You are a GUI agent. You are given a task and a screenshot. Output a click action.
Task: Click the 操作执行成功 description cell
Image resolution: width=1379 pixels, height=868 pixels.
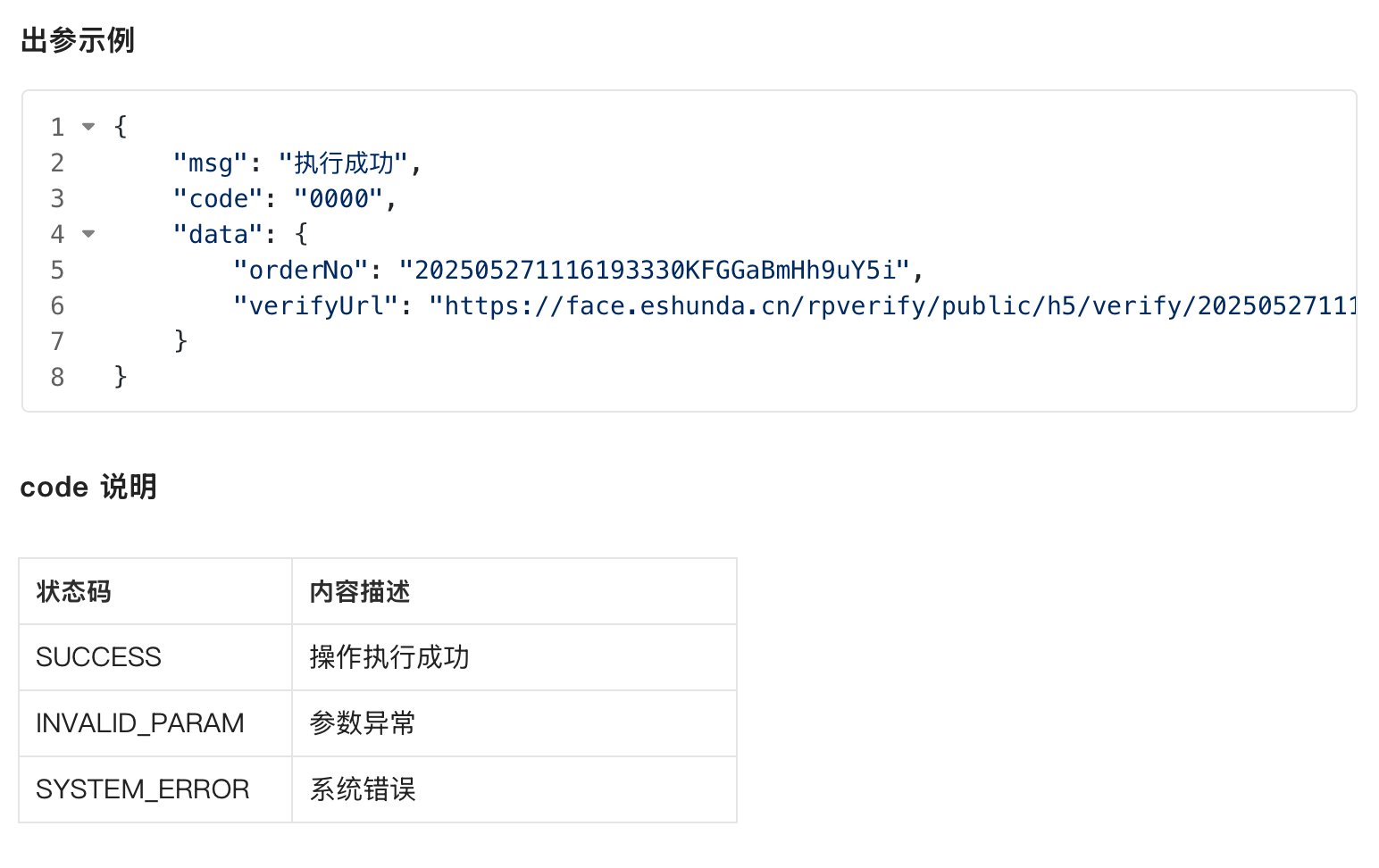(x=514, y=657)
